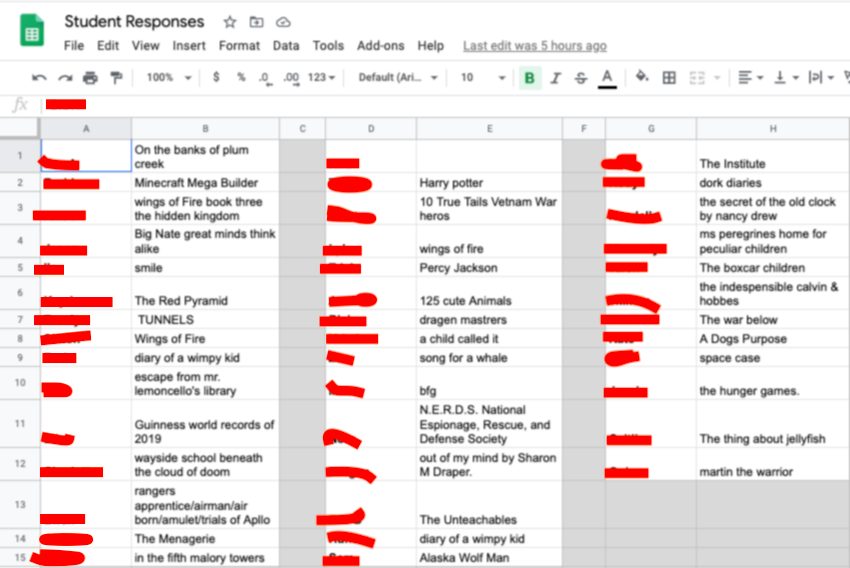Select cell 'Alaska Wolf Man'
850x568 pixels.
[489, 558]
